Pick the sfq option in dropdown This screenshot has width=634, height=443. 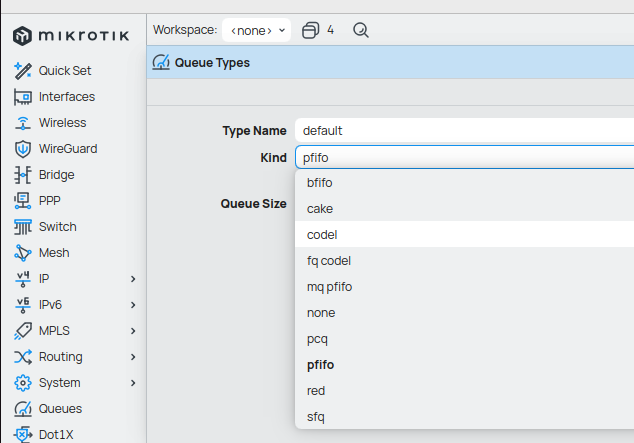click(x=316, y=417)
